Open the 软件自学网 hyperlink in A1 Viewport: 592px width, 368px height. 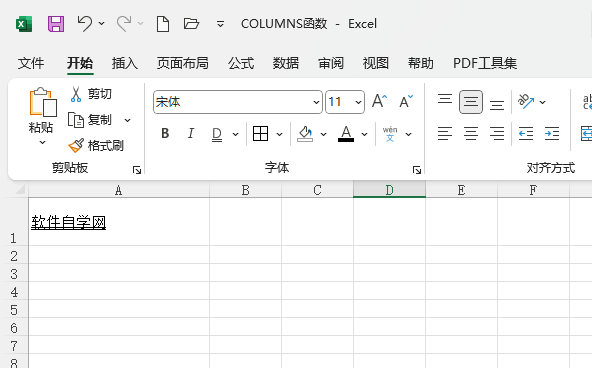[68, 222]
